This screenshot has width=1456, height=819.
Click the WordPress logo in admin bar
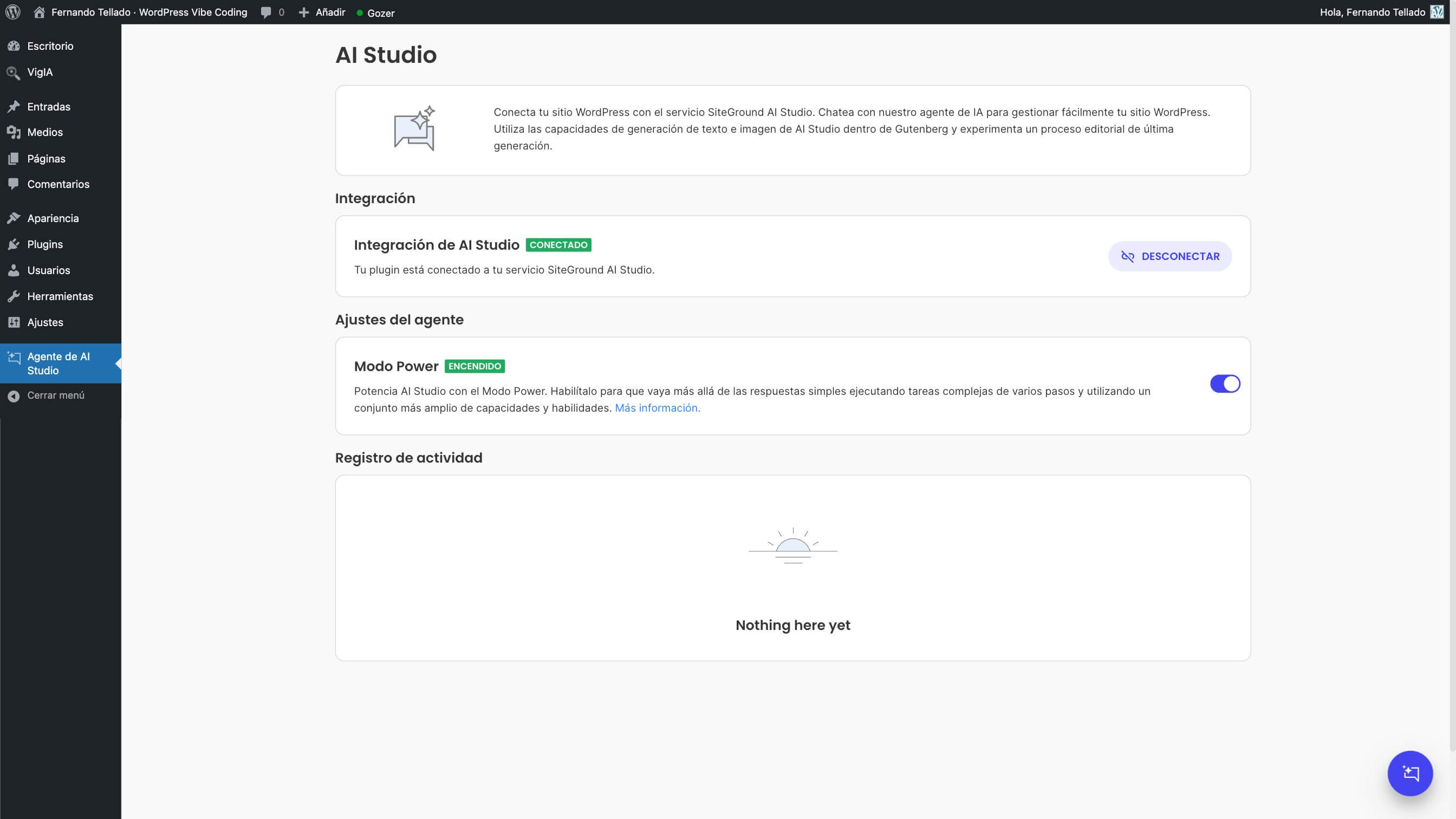pos(12,11)
